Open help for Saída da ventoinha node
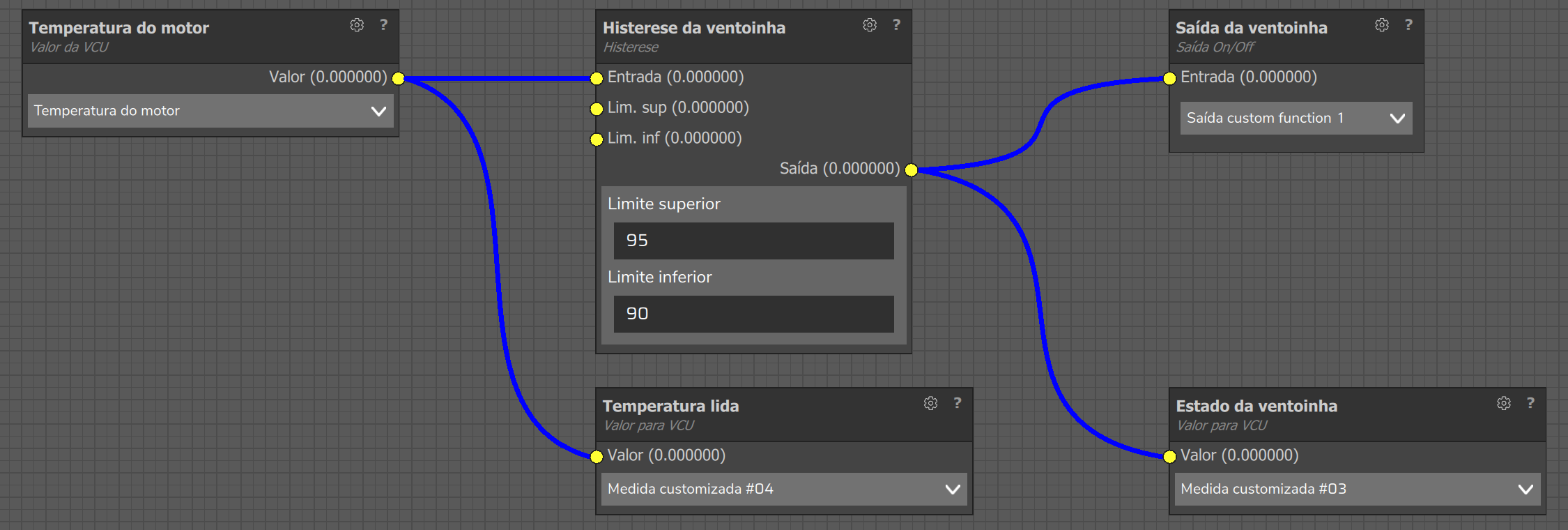The height and width of the screenshot is (530, 1568). pos(1408,25)
